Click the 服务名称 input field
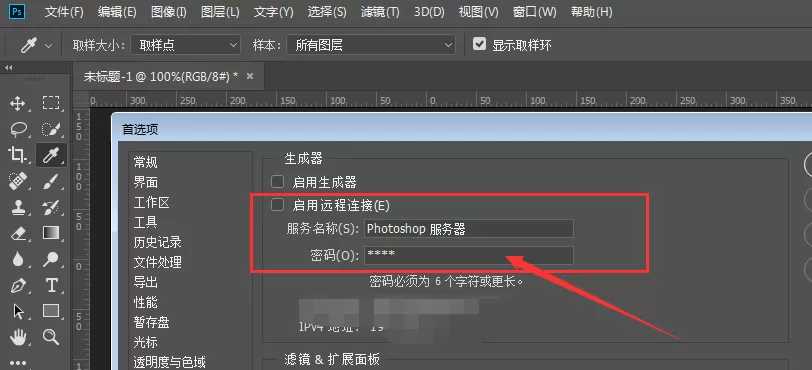The height and width of the screenshot is (370, 812). click(x=469, y=229)
